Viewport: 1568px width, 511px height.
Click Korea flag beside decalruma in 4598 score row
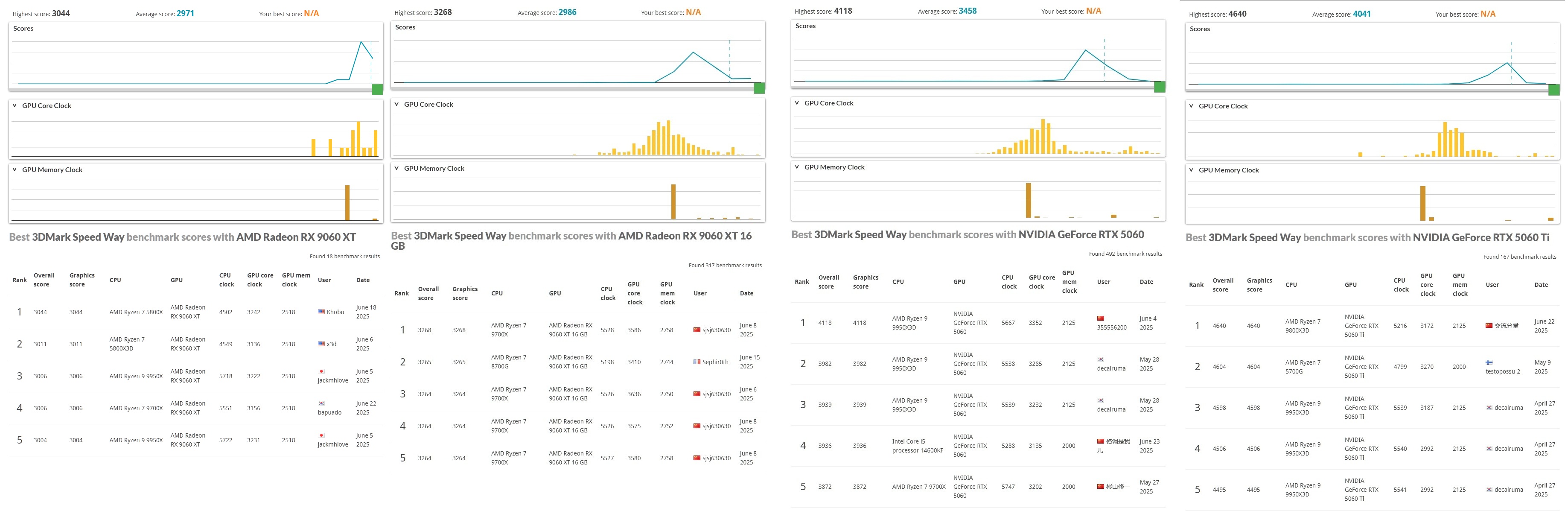click(1489, 408)
